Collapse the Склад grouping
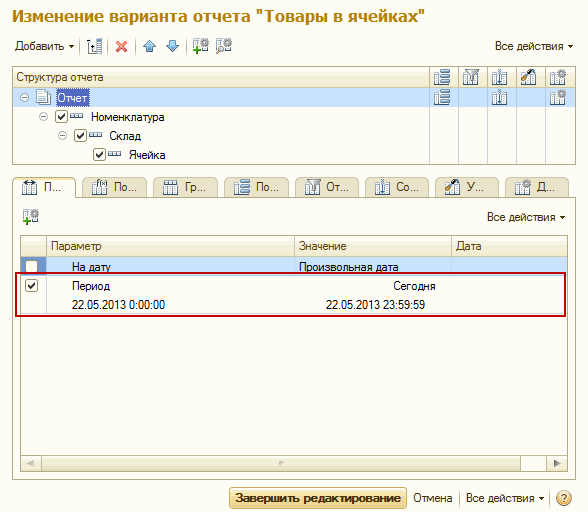Screen dimensions: 588x512 [x=63, y=136]
